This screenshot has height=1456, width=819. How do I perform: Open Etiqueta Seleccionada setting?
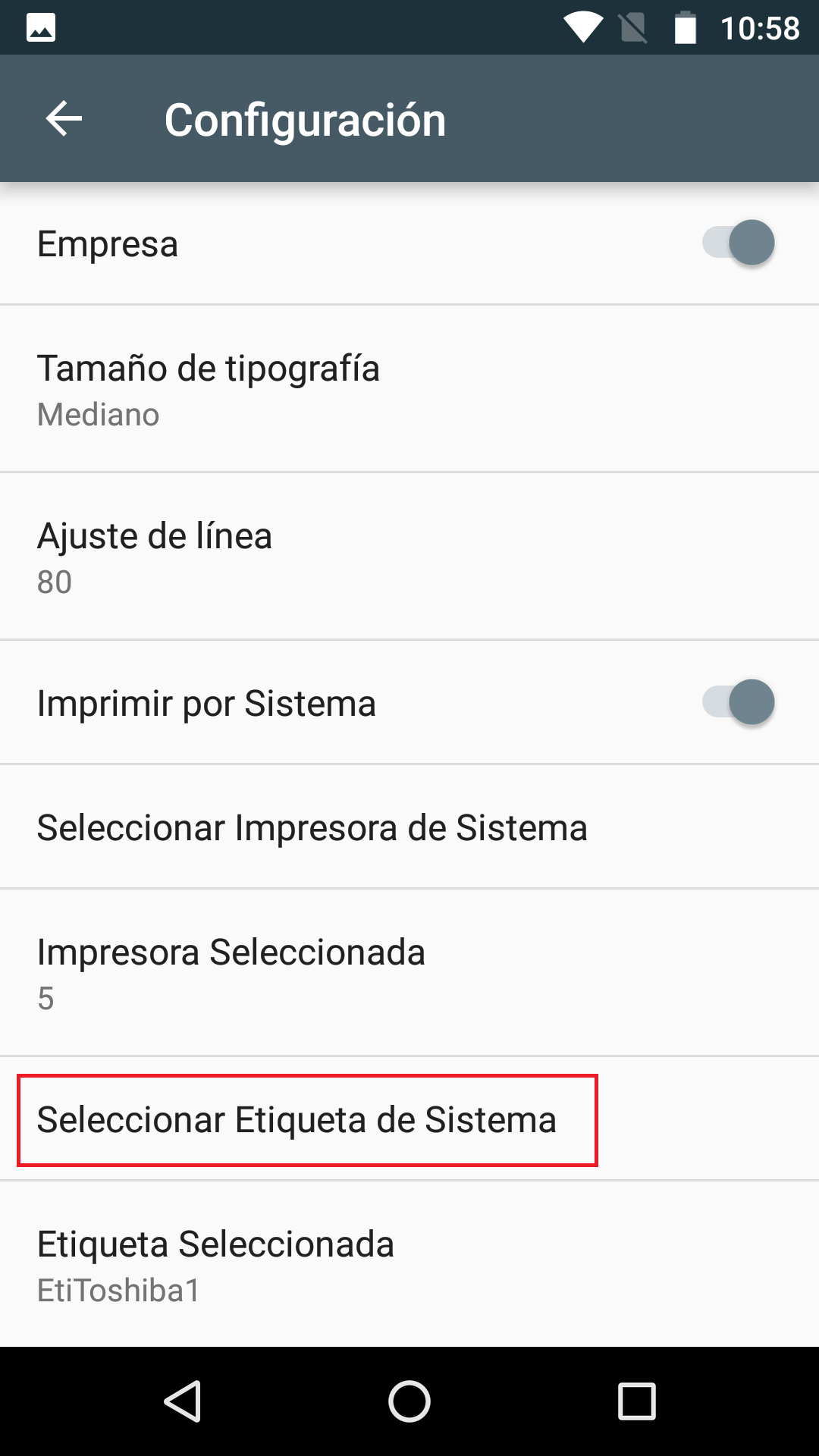tap(215, 1265)
